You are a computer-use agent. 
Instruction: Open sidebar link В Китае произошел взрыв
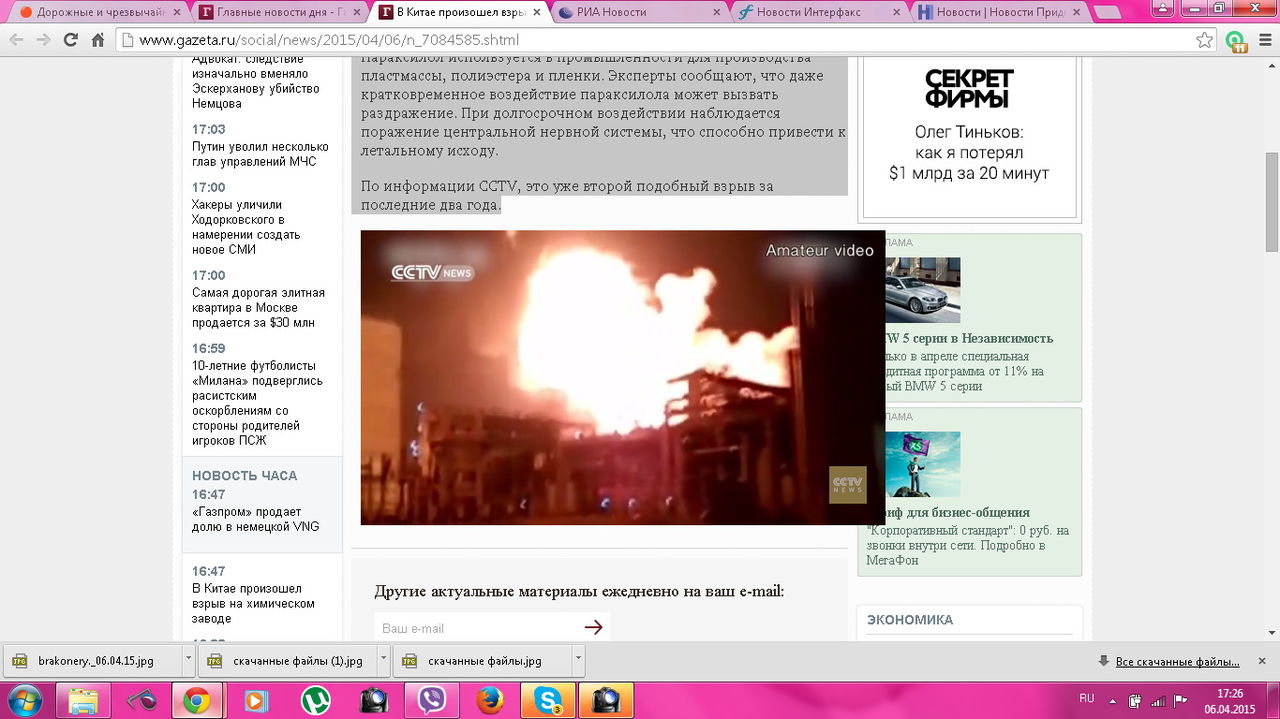[253, 604]
